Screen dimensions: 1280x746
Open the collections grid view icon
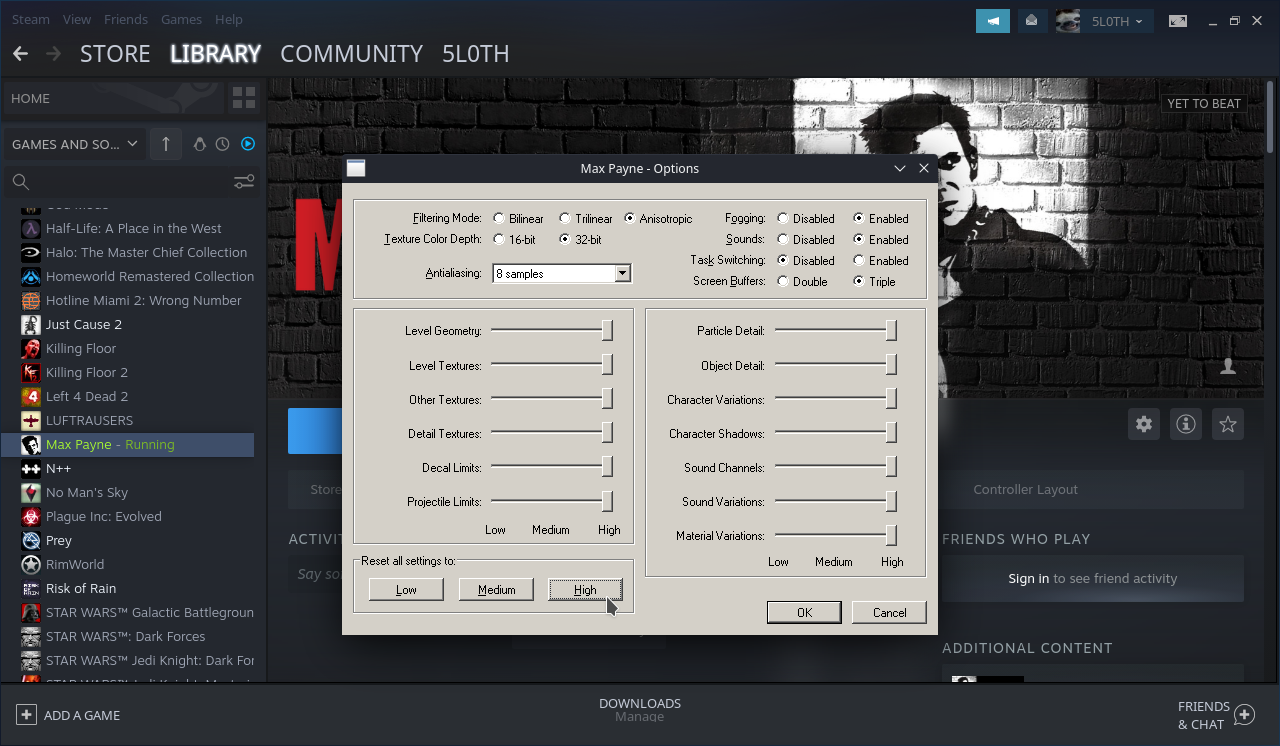244,98
